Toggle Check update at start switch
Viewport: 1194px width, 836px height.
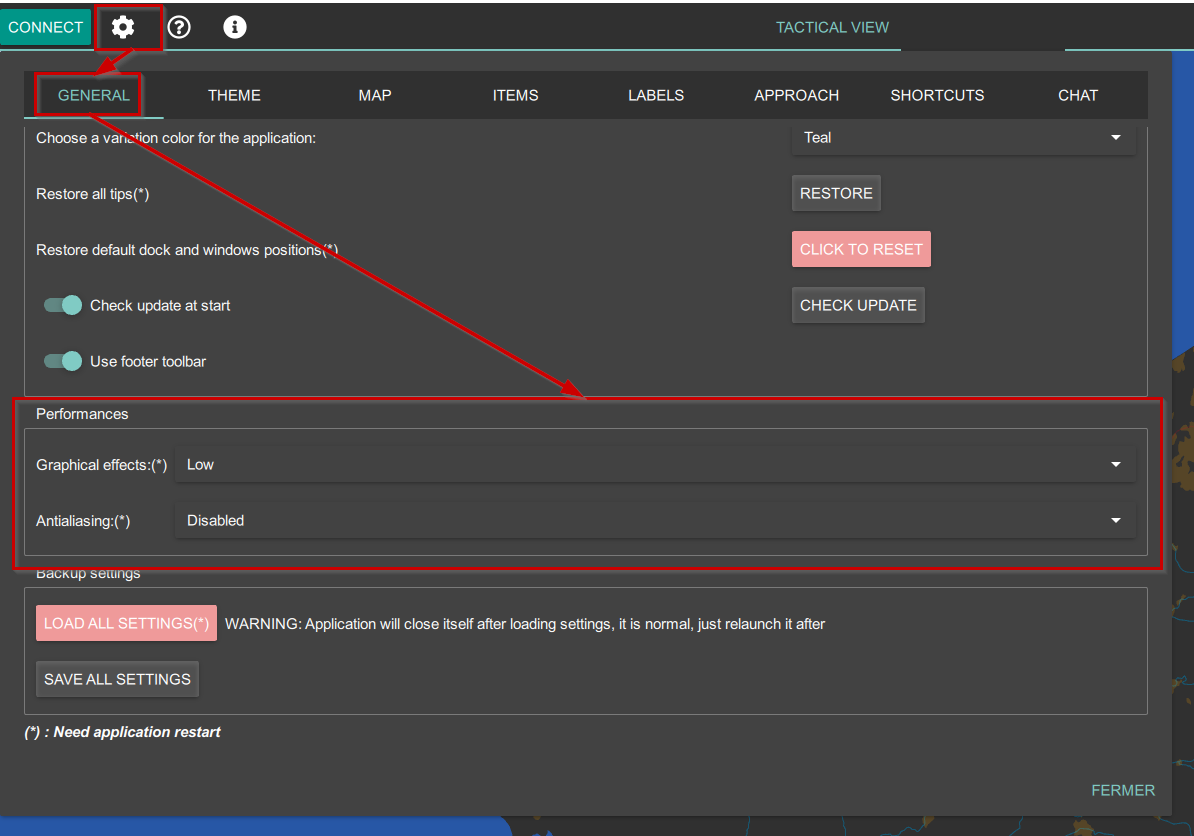click(63, 305)
